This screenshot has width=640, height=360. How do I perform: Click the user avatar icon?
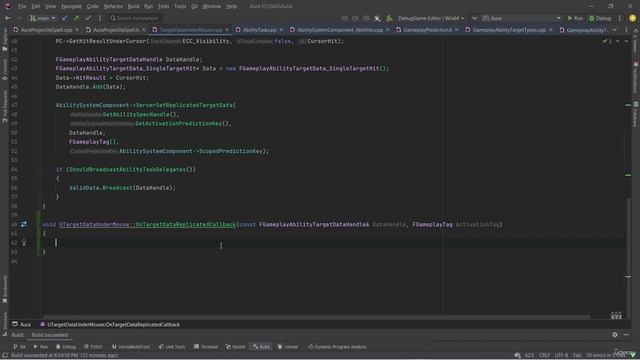pyautogui.click(x=633, y=18)
